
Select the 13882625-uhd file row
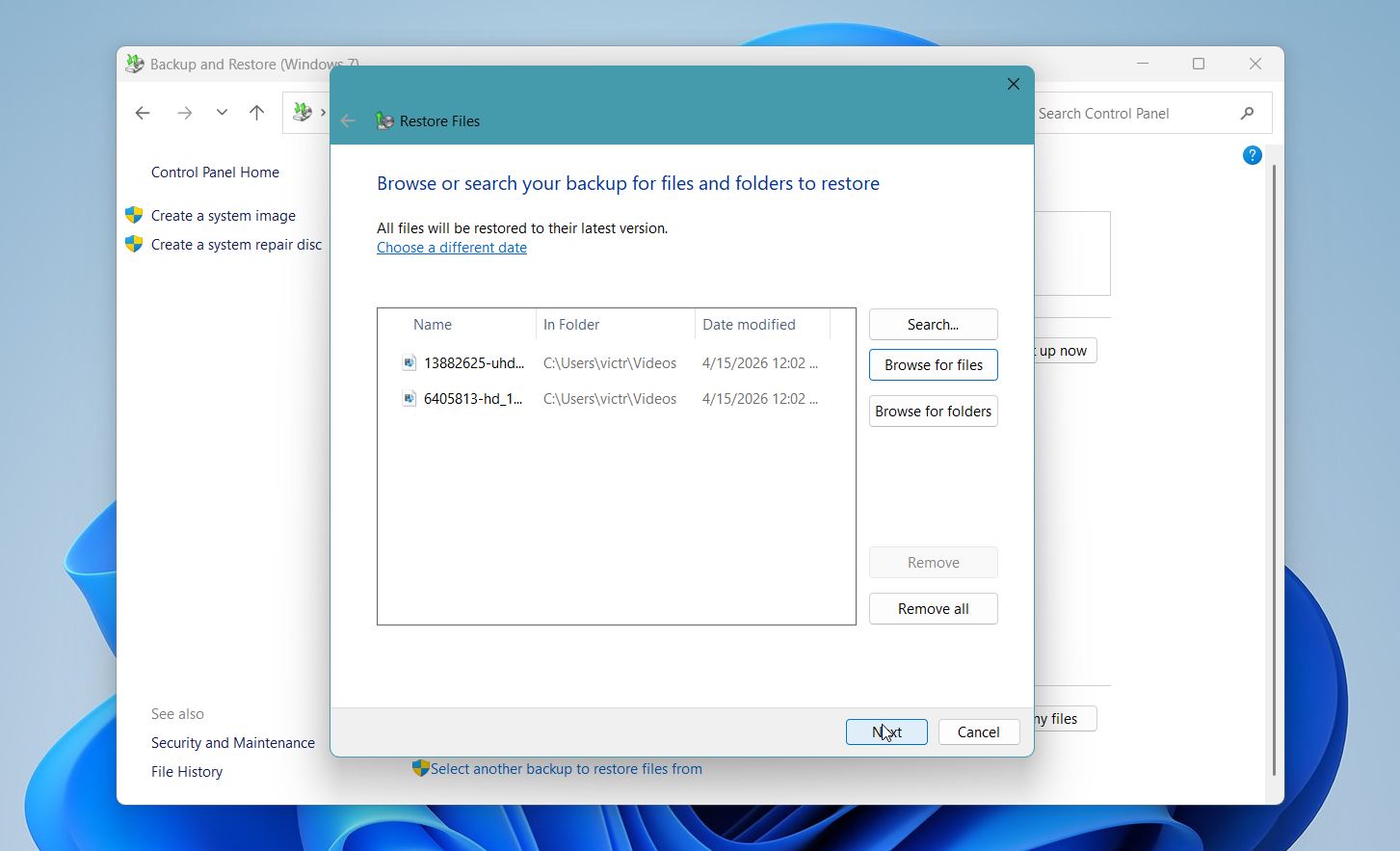coord(615,363)
